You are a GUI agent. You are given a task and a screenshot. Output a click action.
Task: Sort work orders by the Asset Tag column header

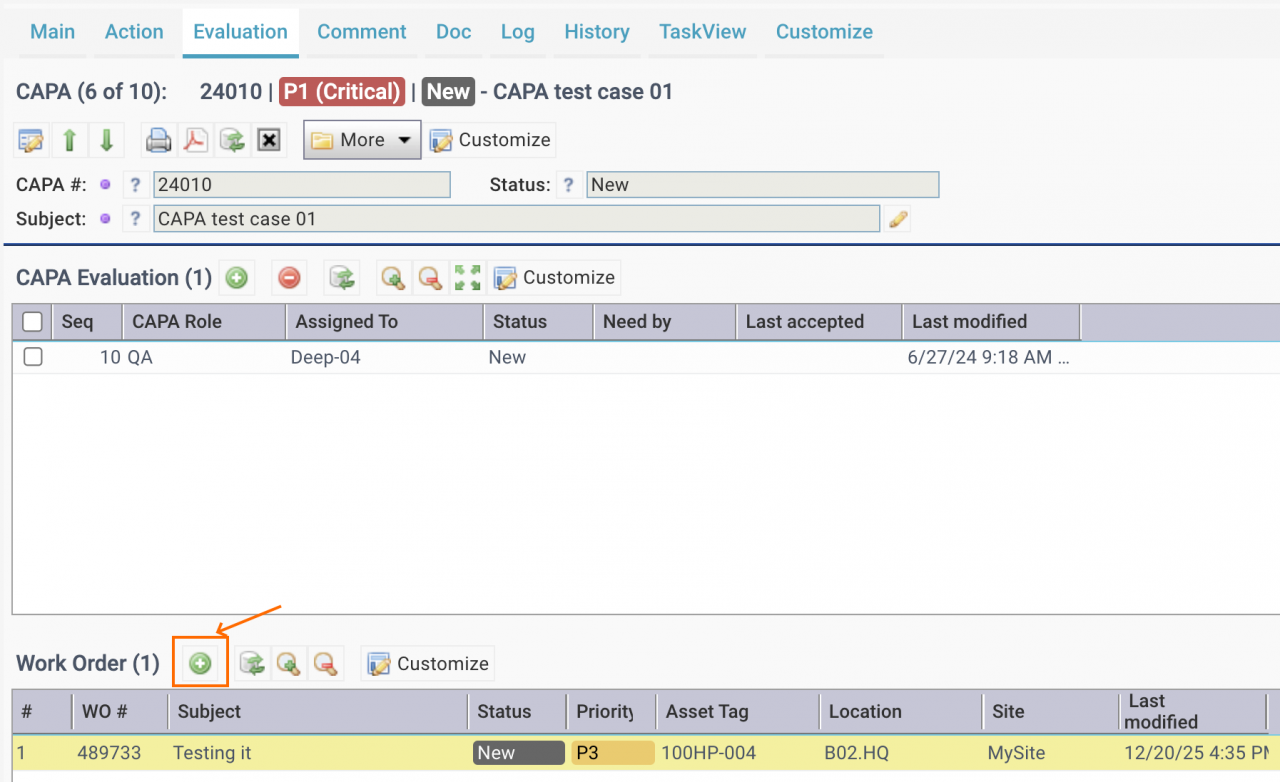[706, 712]
